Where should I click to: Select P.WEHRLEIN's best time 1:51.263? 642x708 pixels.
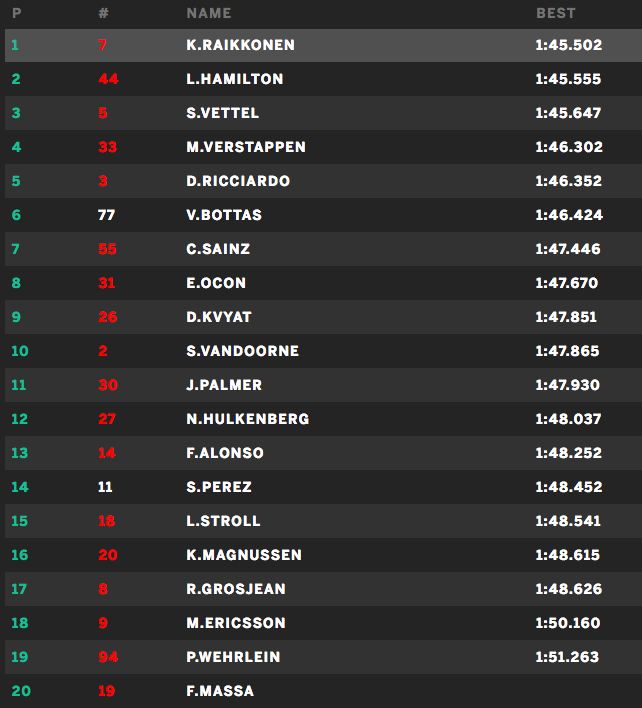click(x=569, y=657)
